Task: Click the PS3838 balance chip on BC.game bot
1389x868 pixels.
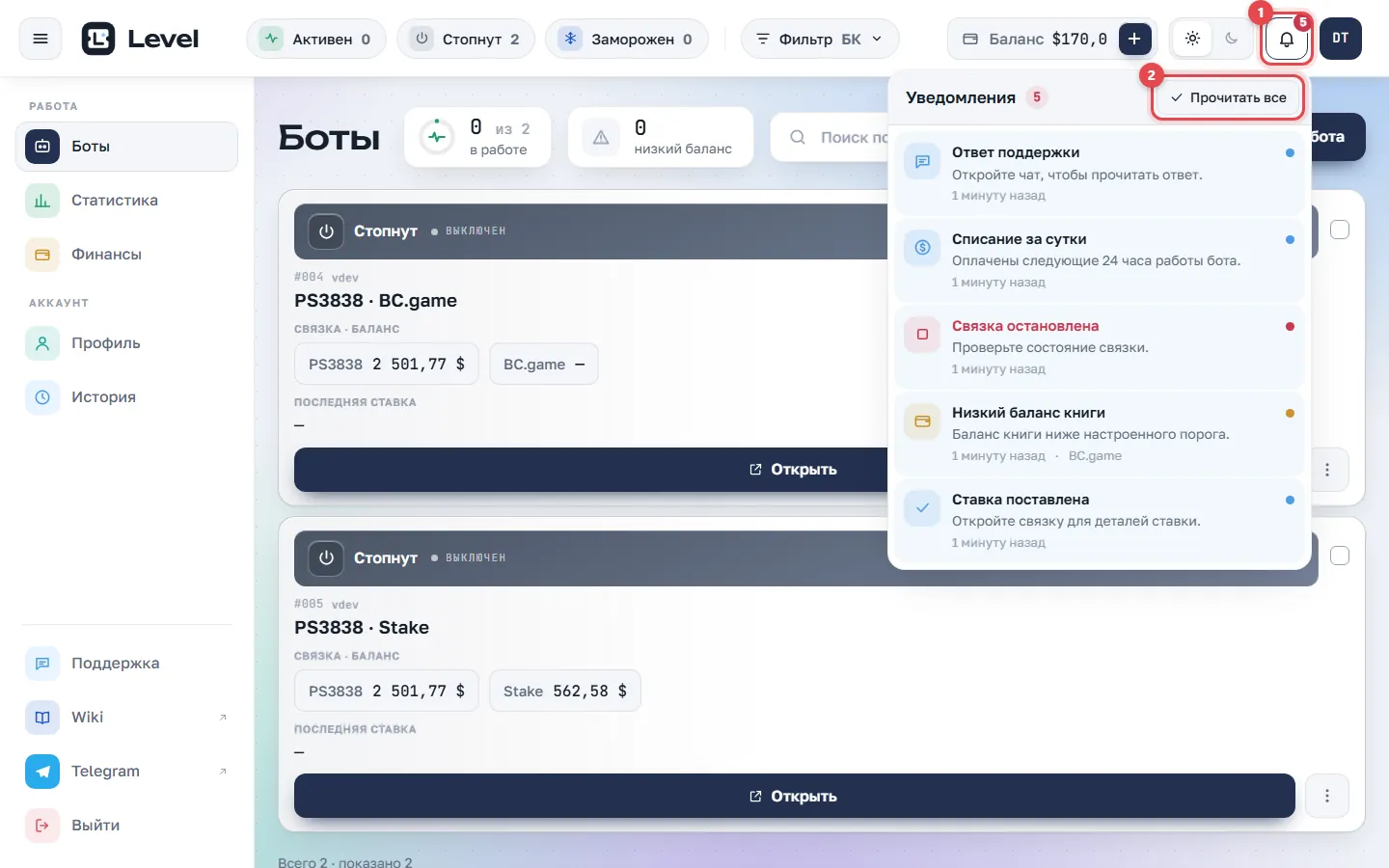Action: [387, 365]
